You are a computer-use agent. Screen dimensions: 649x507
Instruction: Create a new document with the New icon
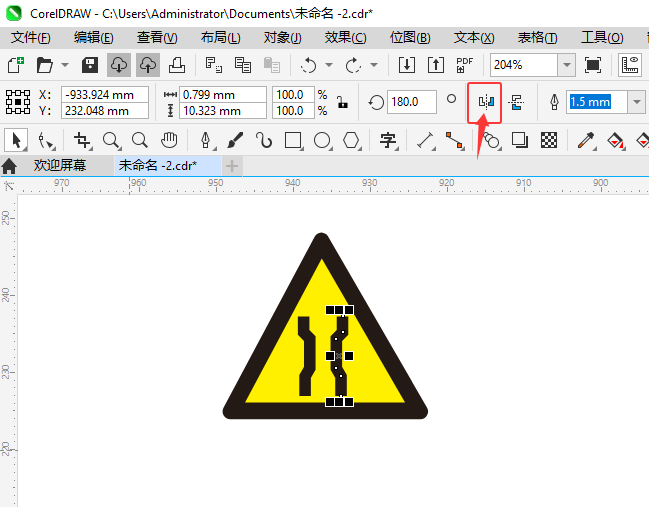[x=16, y=65]
